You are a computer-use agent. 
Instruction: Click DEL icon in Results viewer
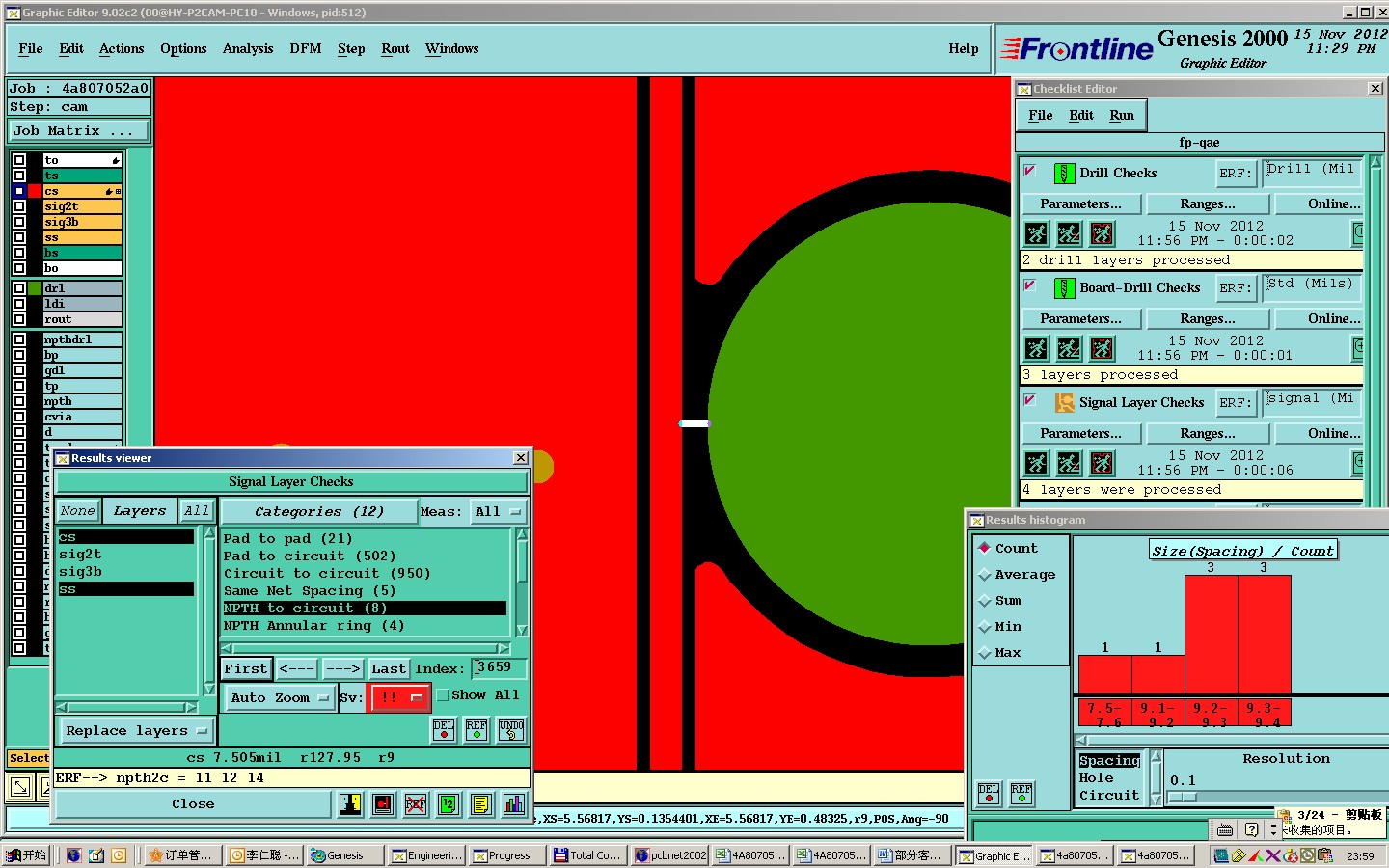coord(444,730)
